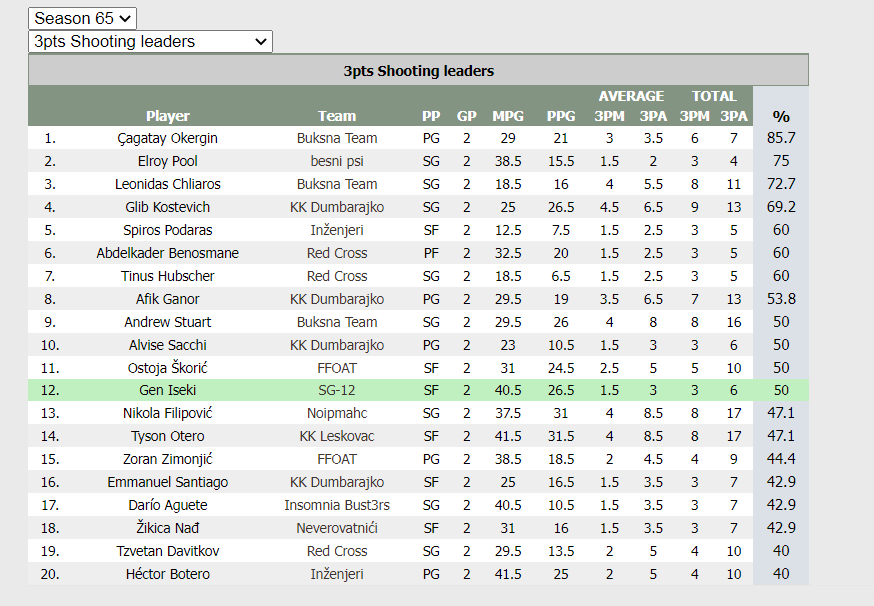Image resolution: width=874 pixels, height=606 pixels.
Task: Select Leonidas Chliaros in the table
Action: pos(167,184)
